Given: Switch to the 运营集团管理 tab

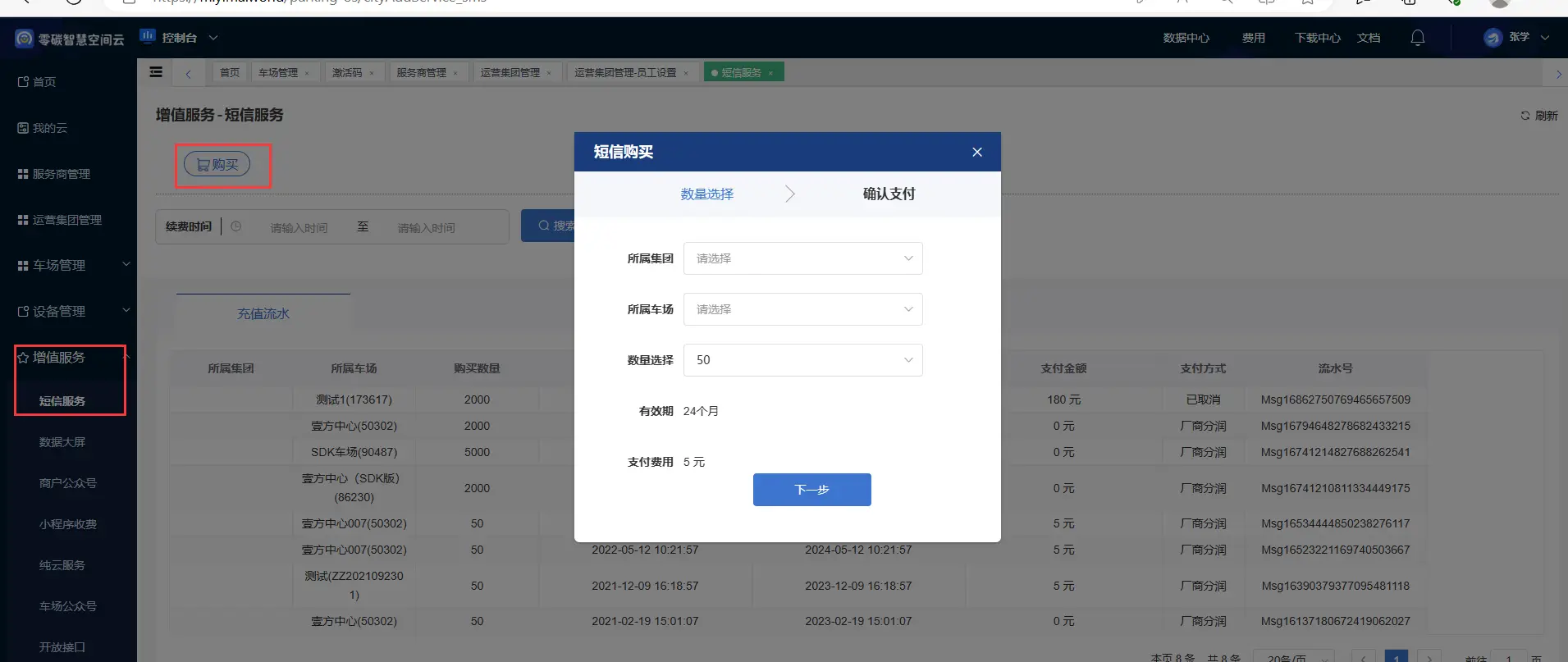Looking at the screenshot, I should 510,73.
